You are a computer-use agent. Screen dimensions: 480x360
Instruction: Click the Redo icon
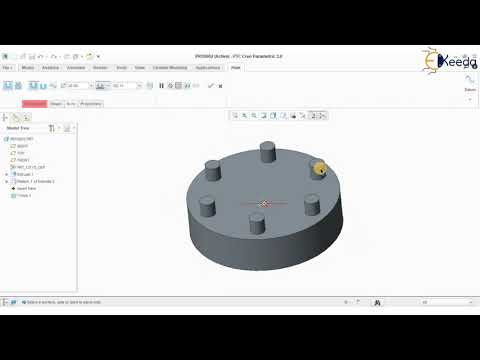click(x=54, y=57)
